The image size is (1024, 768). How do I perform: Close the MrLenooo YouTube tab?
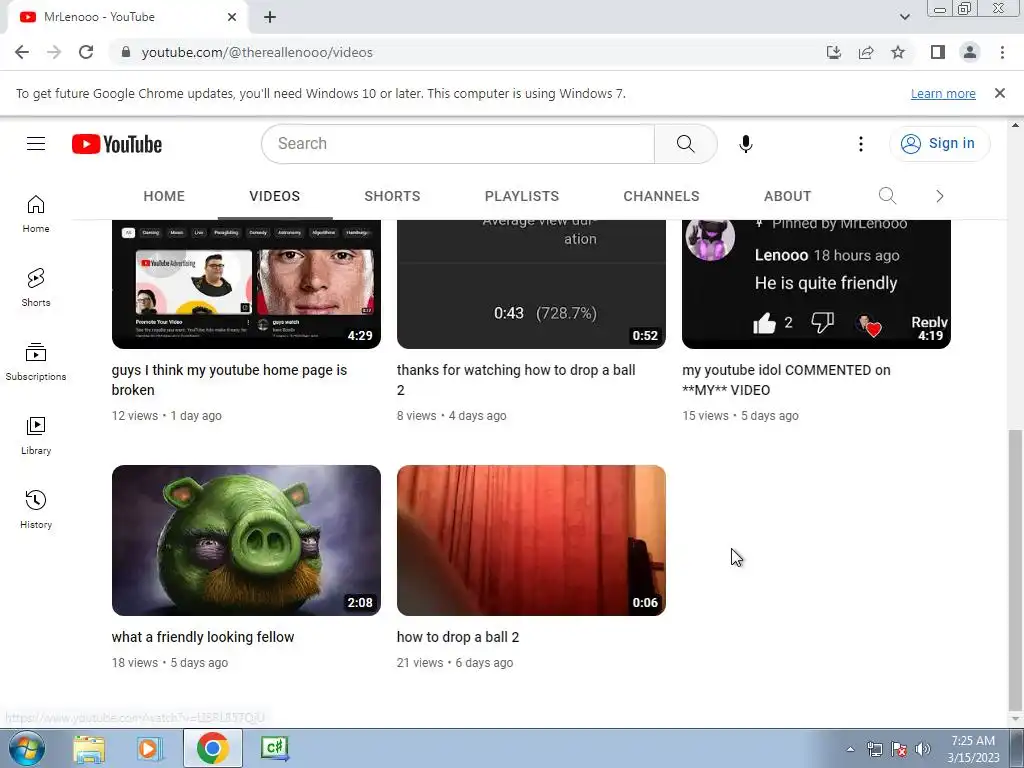tap(232, 17)
